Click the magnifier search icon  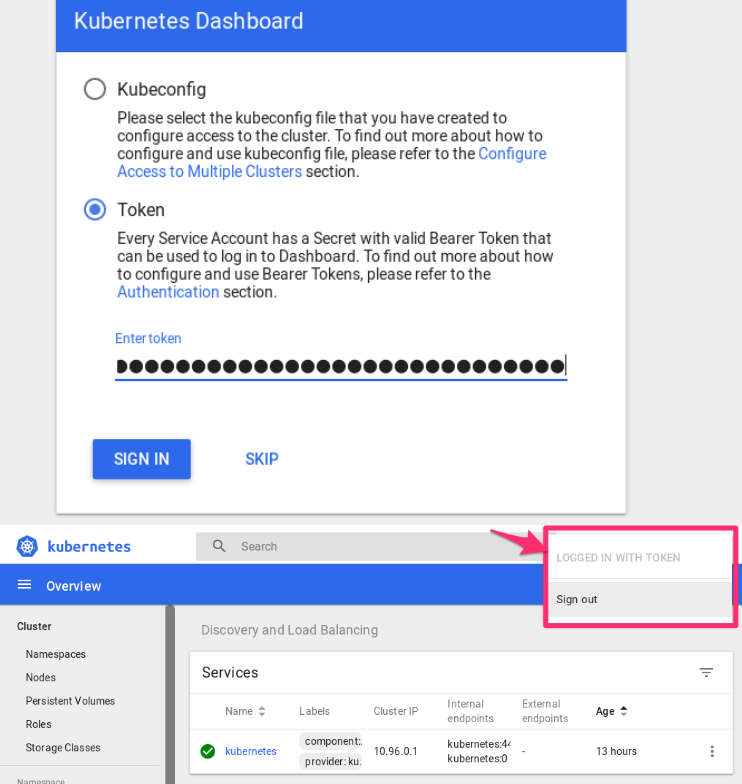pos(219,546)
